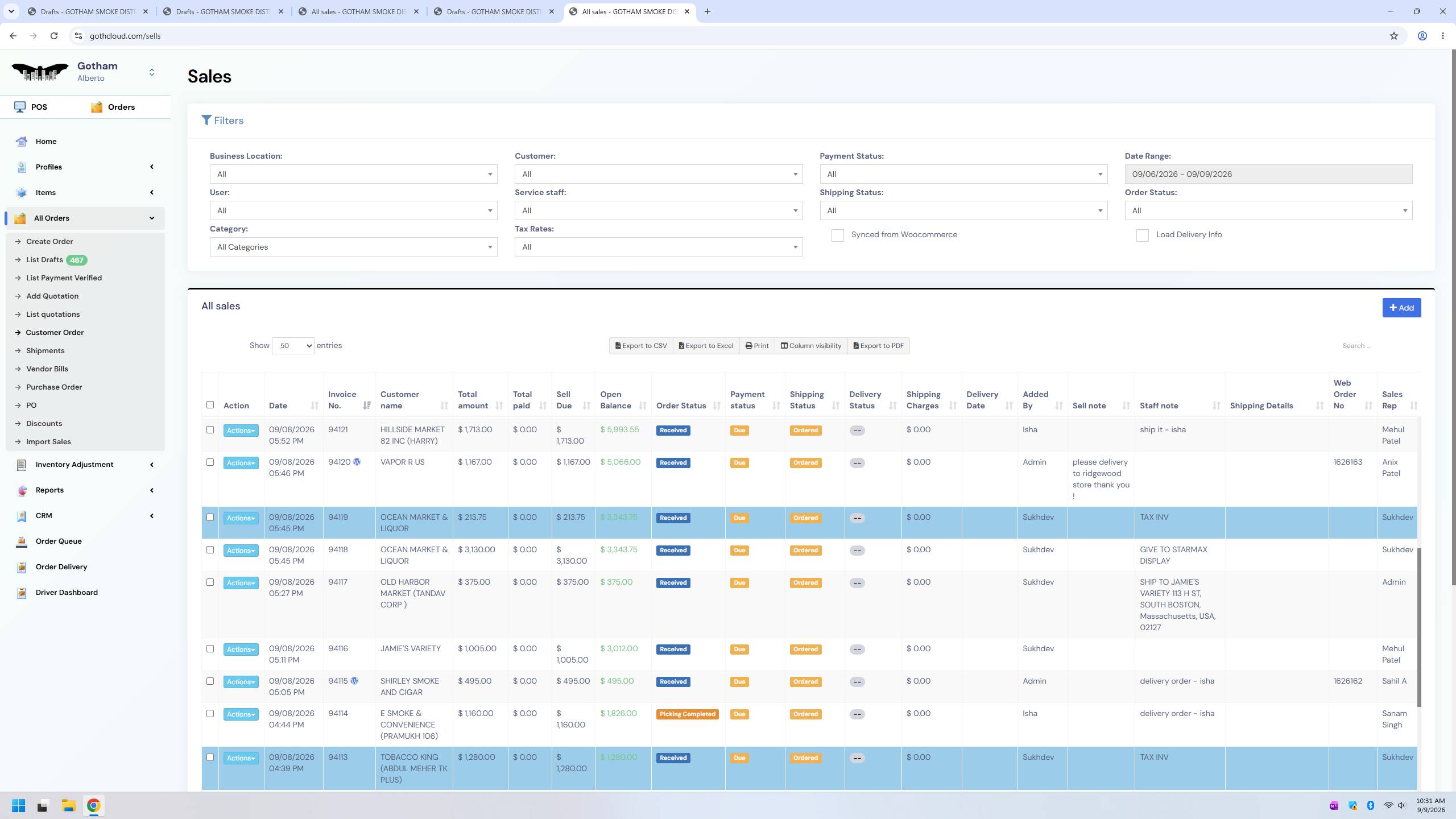Viewport: 1456px width, 819px height.
Task: Open Order Queue sidebar icon
Action: pos(22,541)
